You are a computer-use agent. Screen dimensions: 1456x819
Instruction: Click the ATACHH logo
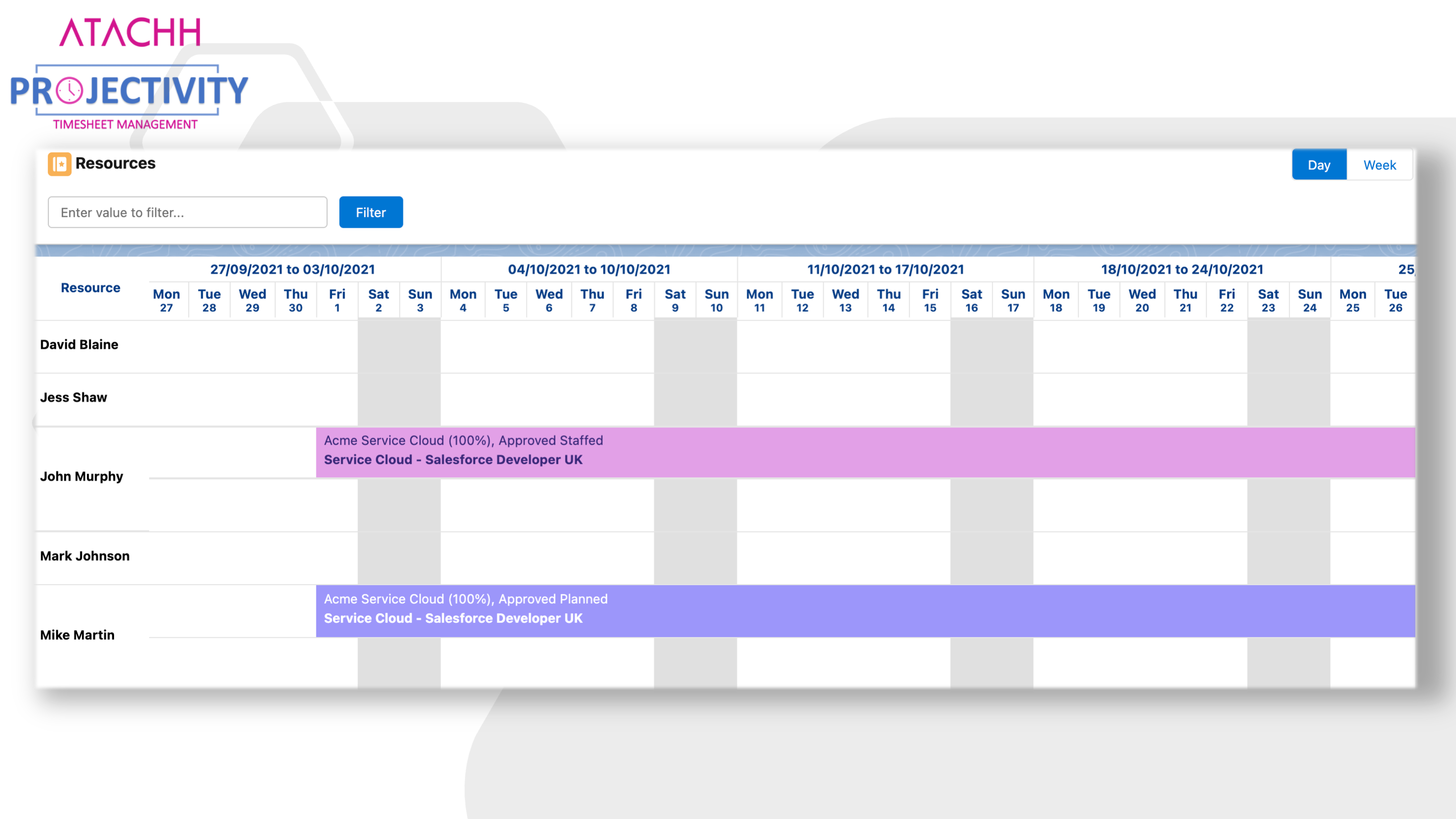coord(130,32)
